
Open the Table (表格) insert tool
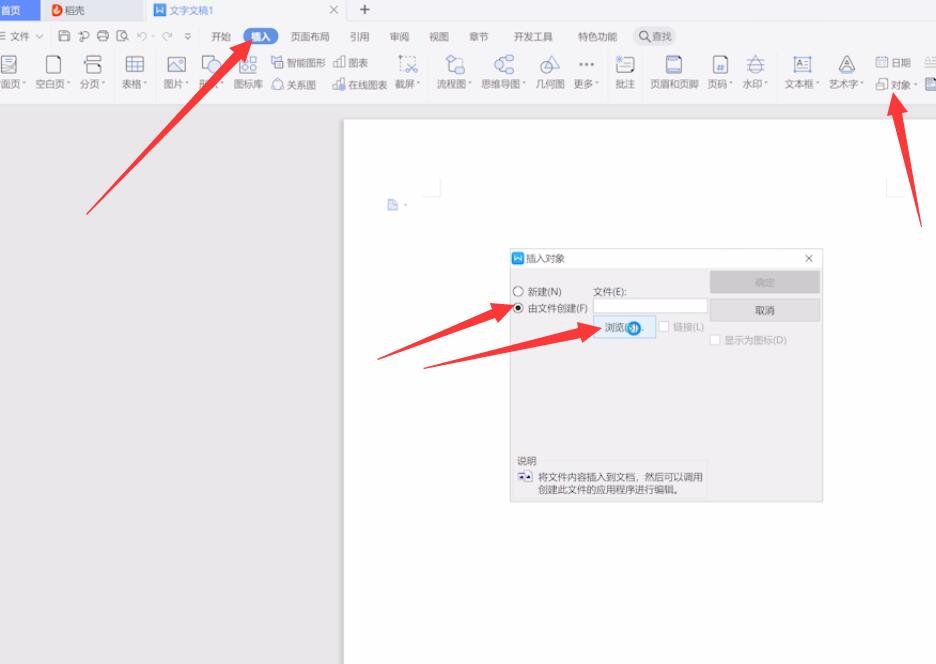pos(134,72)
